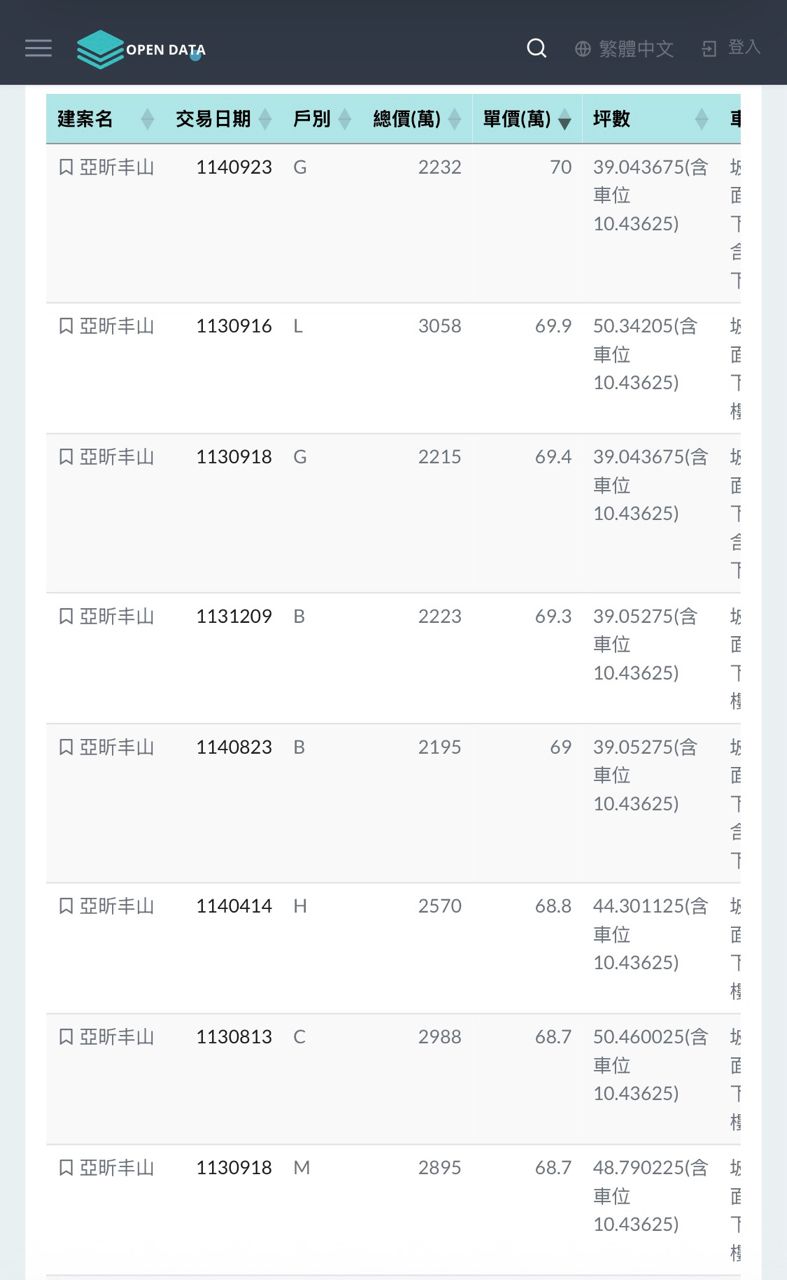
Task: Toggle 單價(萬) sort direction arrow
Action: [x=564, y=120]
